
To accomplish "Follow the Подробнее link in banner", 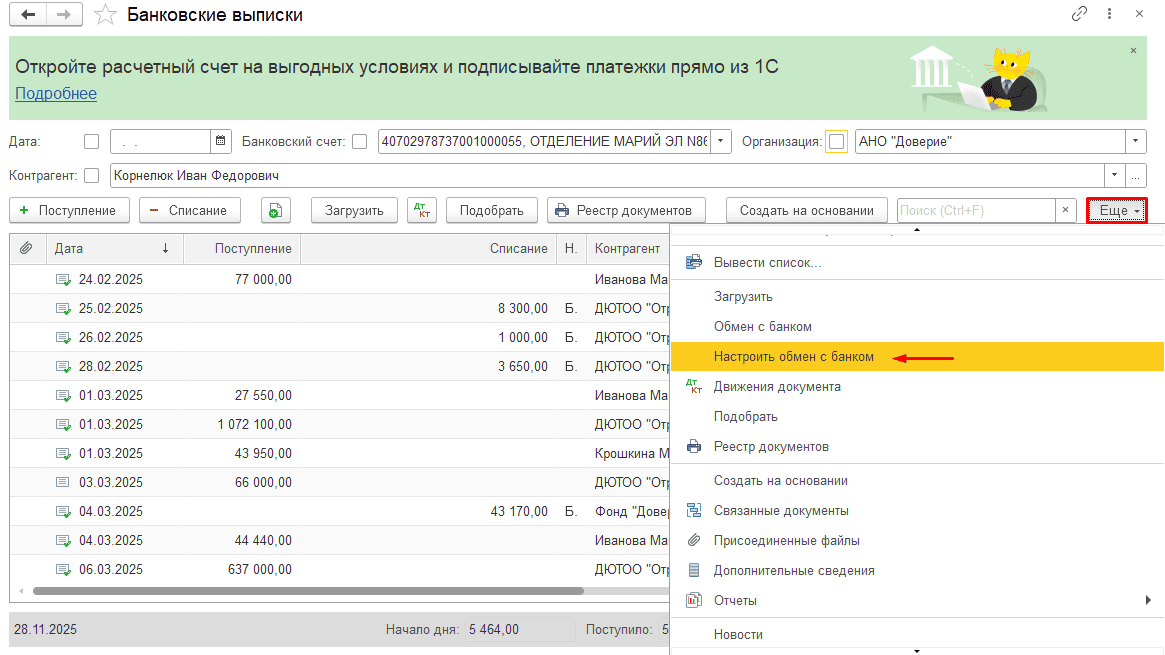I will pyautogui.click(x=56, y=93).
